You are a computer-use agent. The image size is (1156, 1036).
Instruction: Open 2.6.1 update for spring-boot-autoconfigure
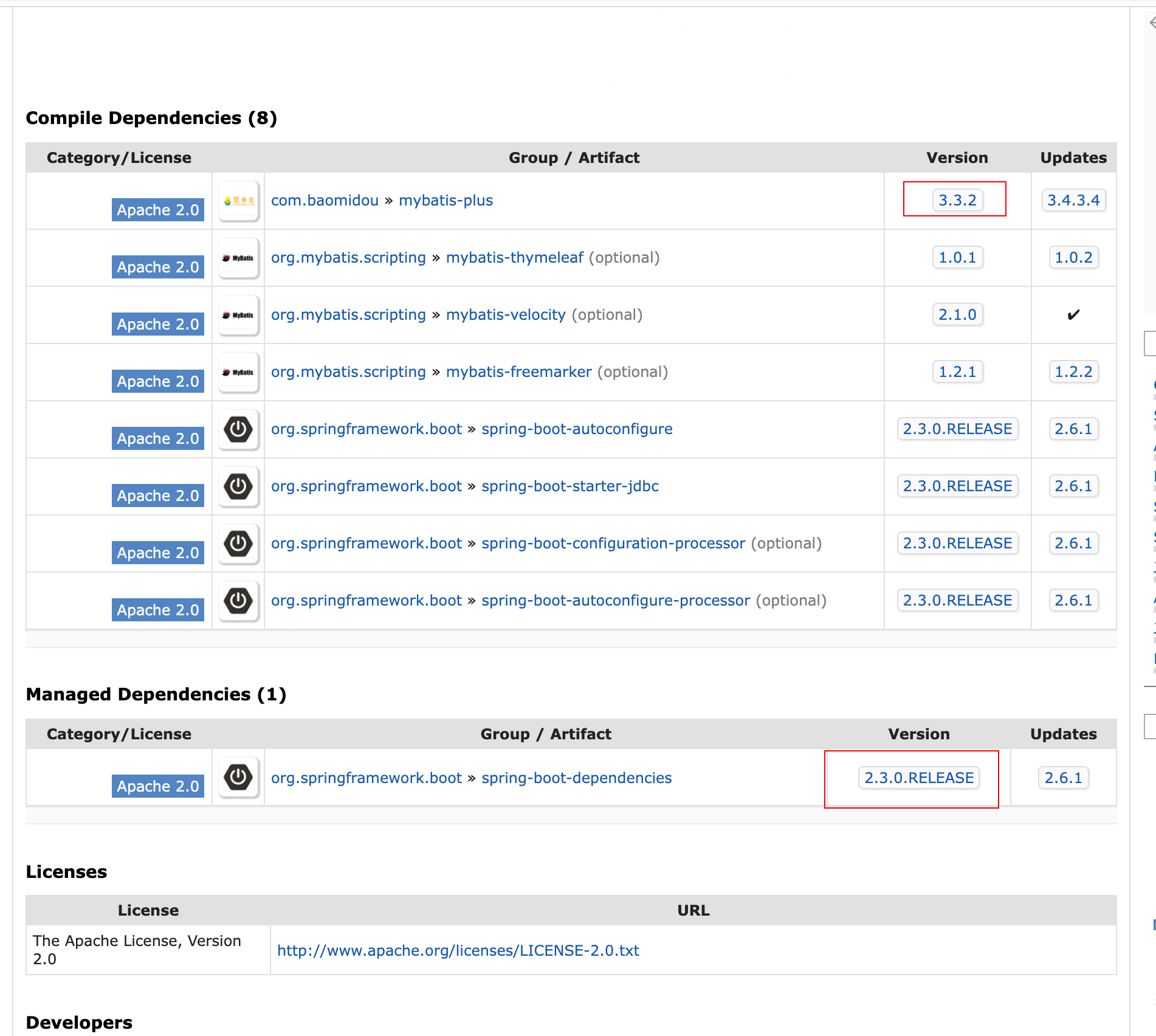pos(1073,429)
